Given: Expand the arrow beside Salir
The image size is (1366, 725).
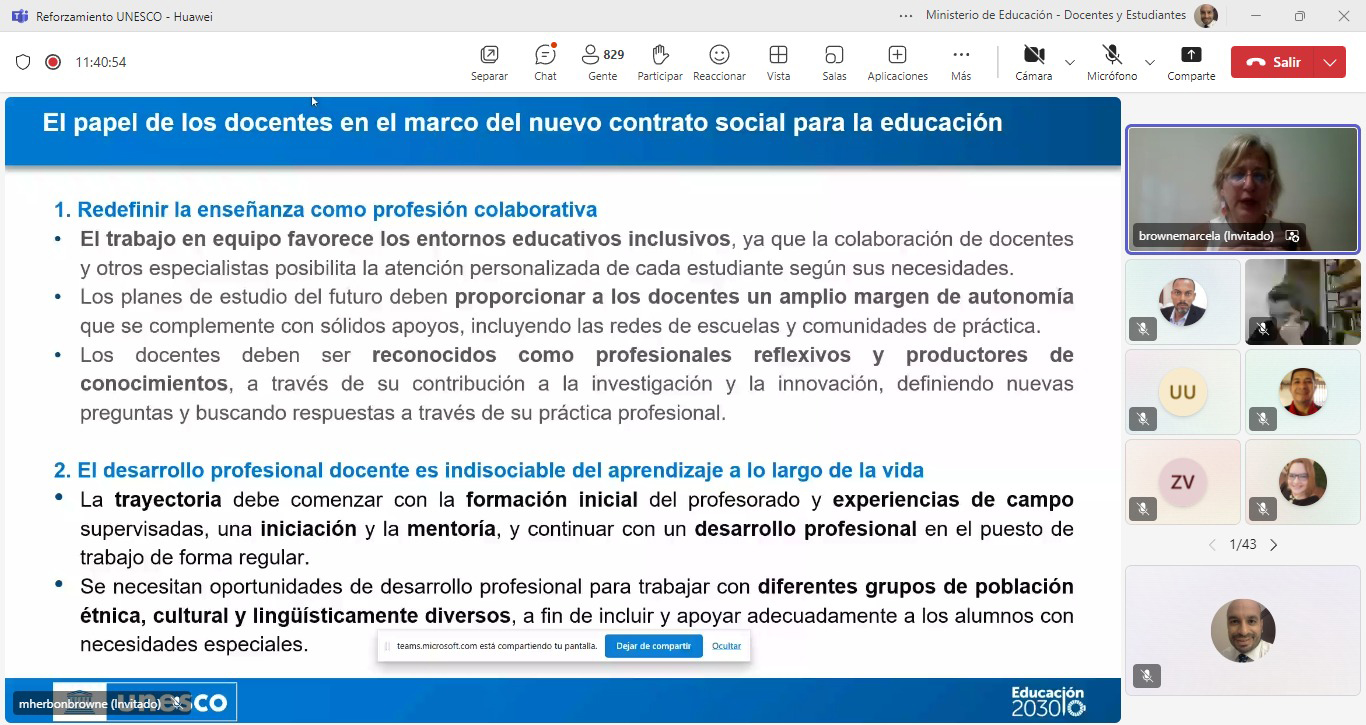Looking at the screenshot, I should click(x=1330, y=62).
